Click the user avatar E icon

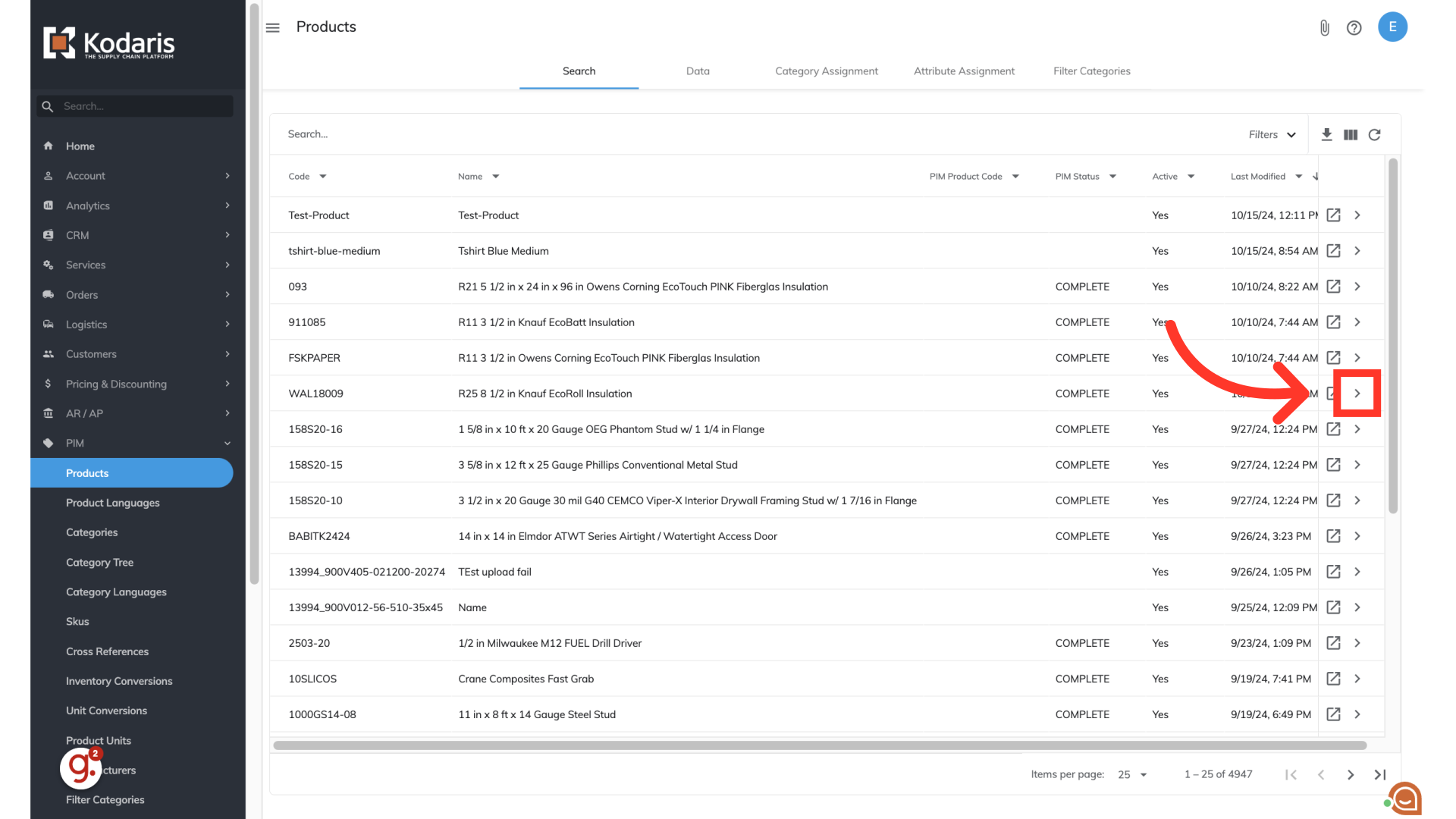pos(1392,27)
